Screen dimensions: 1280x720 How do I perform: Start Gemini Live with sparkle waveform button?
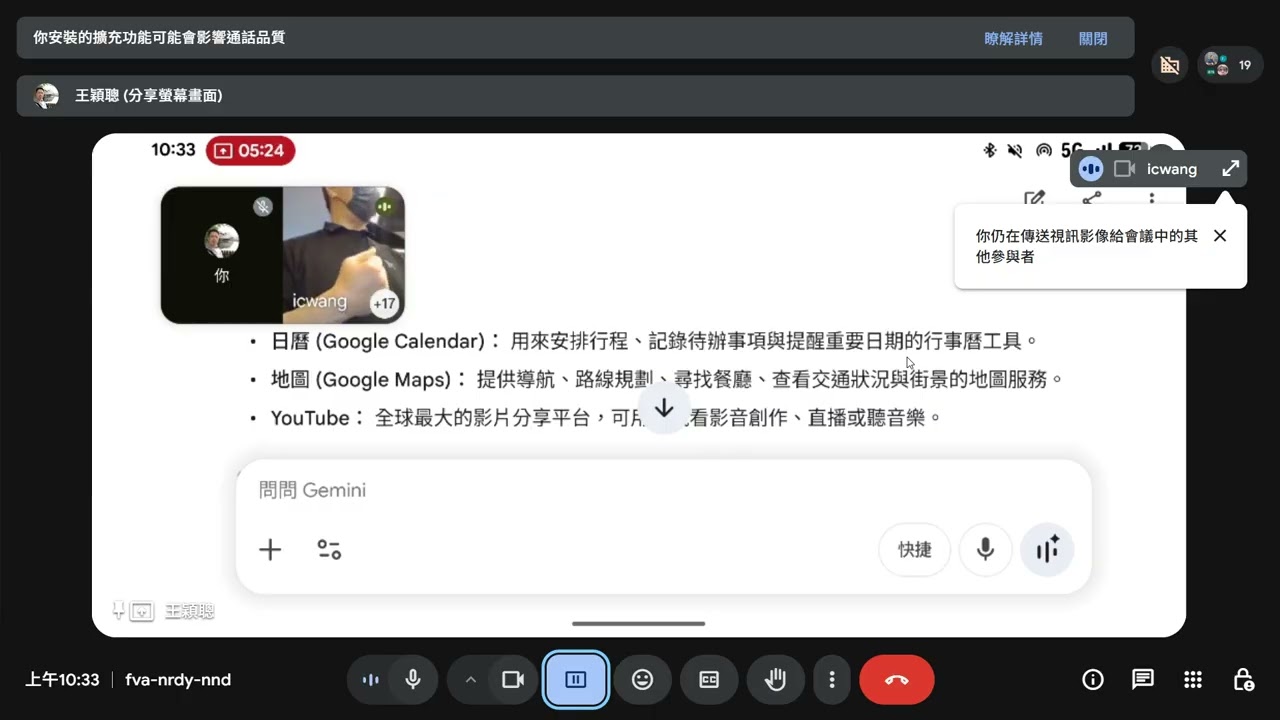coord(1047,549)
